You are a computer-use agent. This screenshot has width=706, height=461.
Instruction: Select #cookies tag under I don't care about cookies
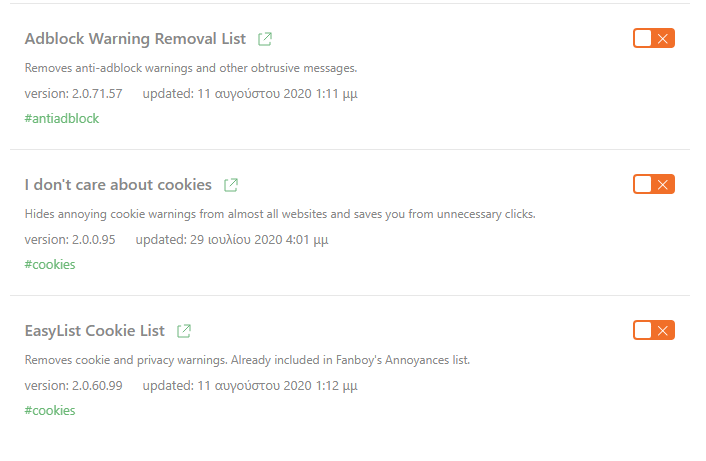click(x=50, y=264)
